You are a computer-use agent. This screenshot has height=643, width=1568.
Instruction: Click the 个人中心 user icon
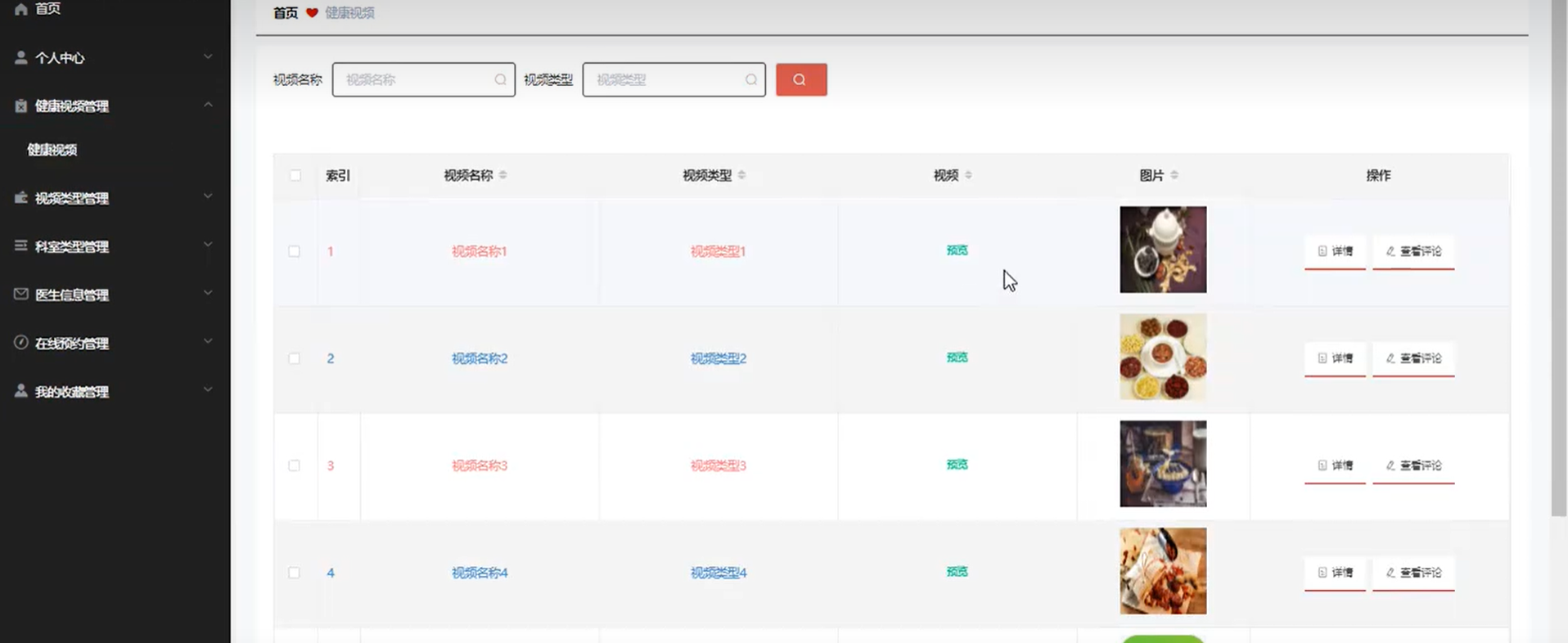tap(21, 57)
